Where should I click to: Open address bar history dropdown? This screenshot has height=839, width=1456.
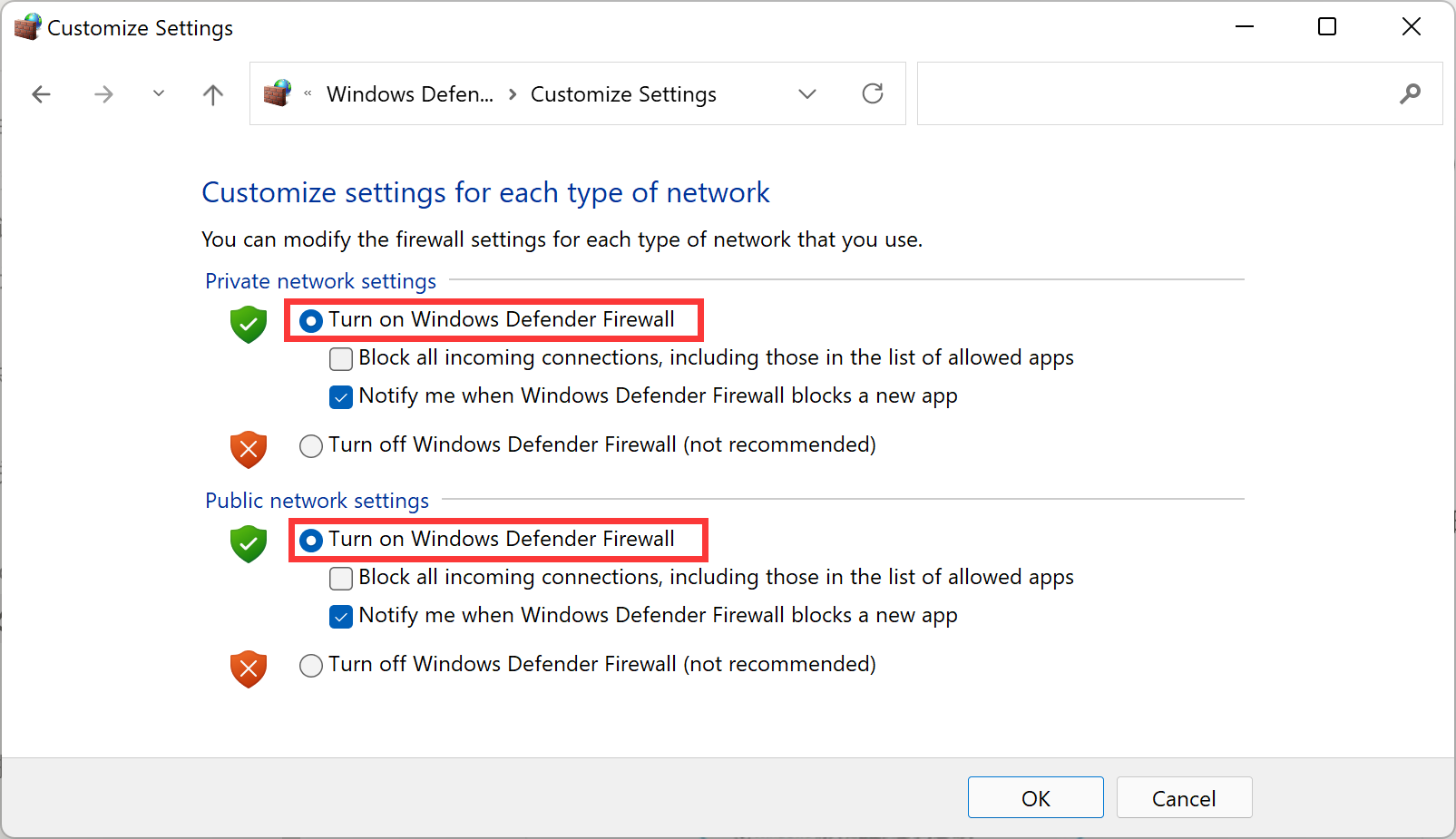[807, 93]
